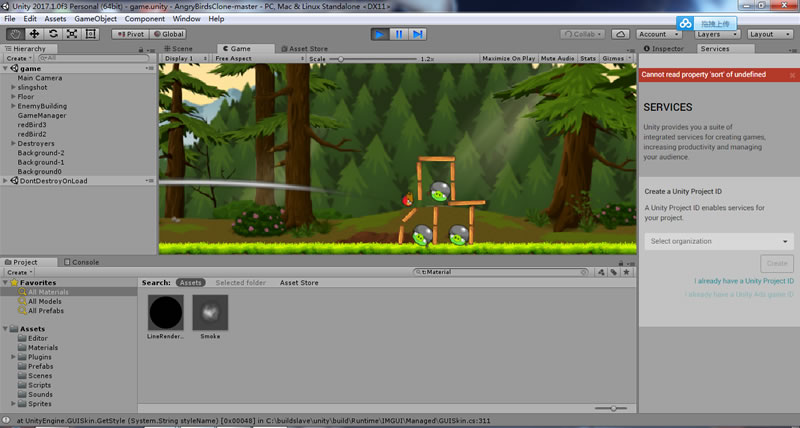Open the Layout dropdown
The width and height of the screenshot is (800, 428).
pyautogui.click(x=769, y=34)
